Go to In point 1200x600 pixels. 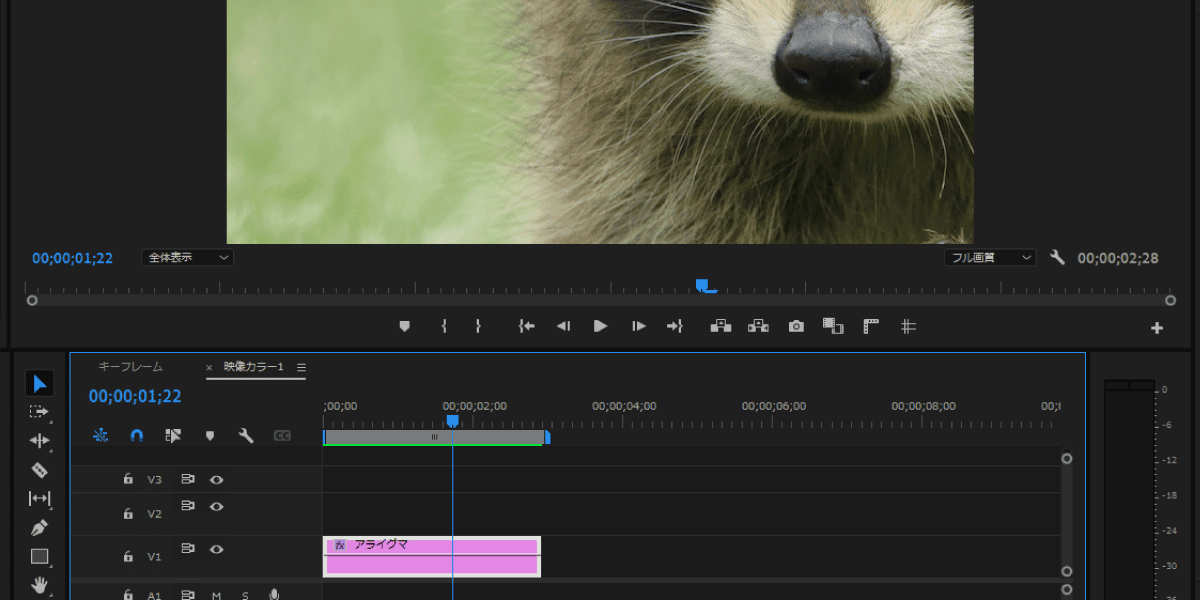coord(526,326)
